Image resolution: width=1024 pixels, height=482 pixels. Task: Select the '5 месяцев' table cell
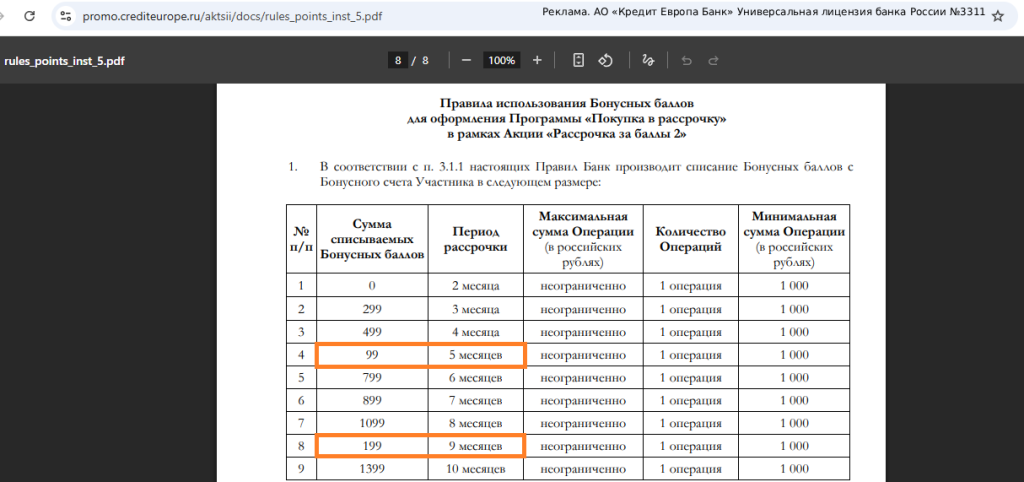(475, 355)
